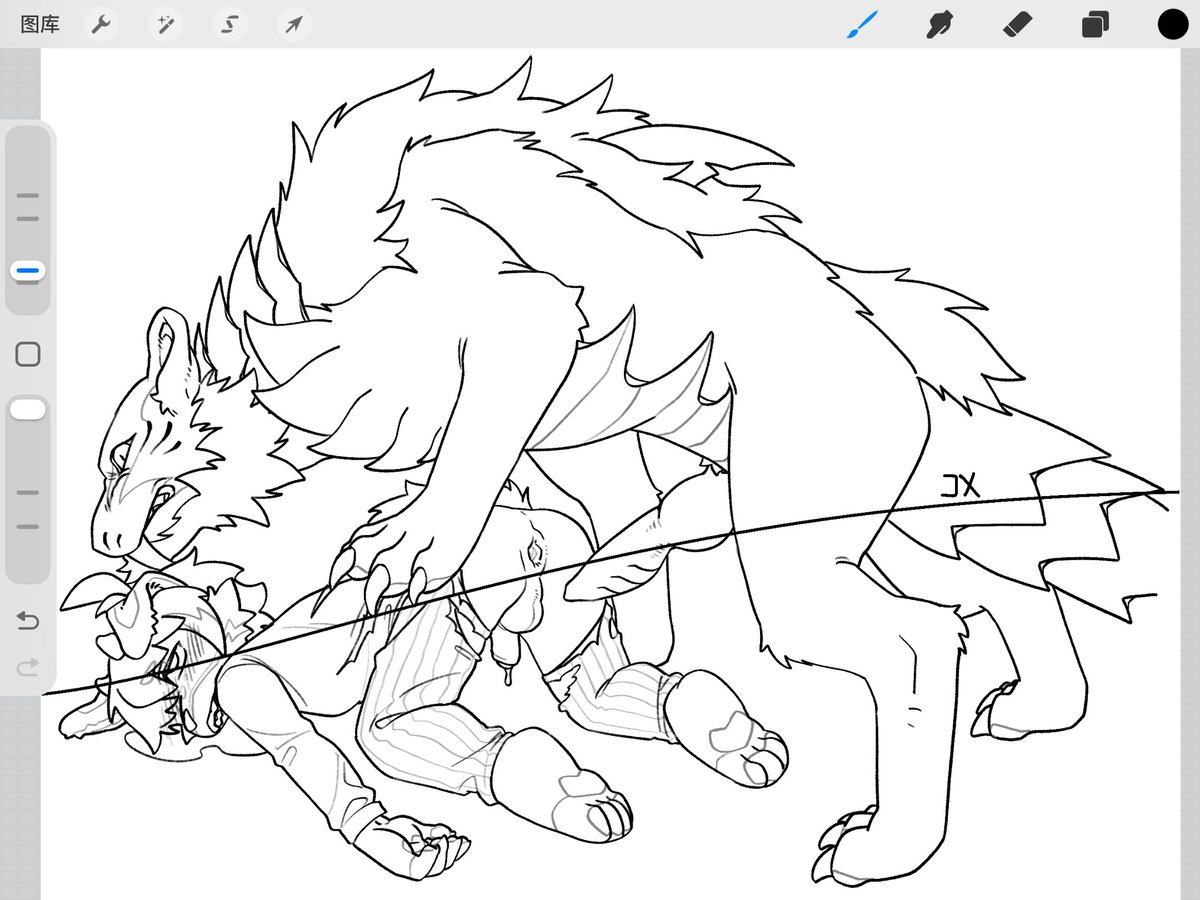Open the Gallery (图库) view

pos(40,24)
